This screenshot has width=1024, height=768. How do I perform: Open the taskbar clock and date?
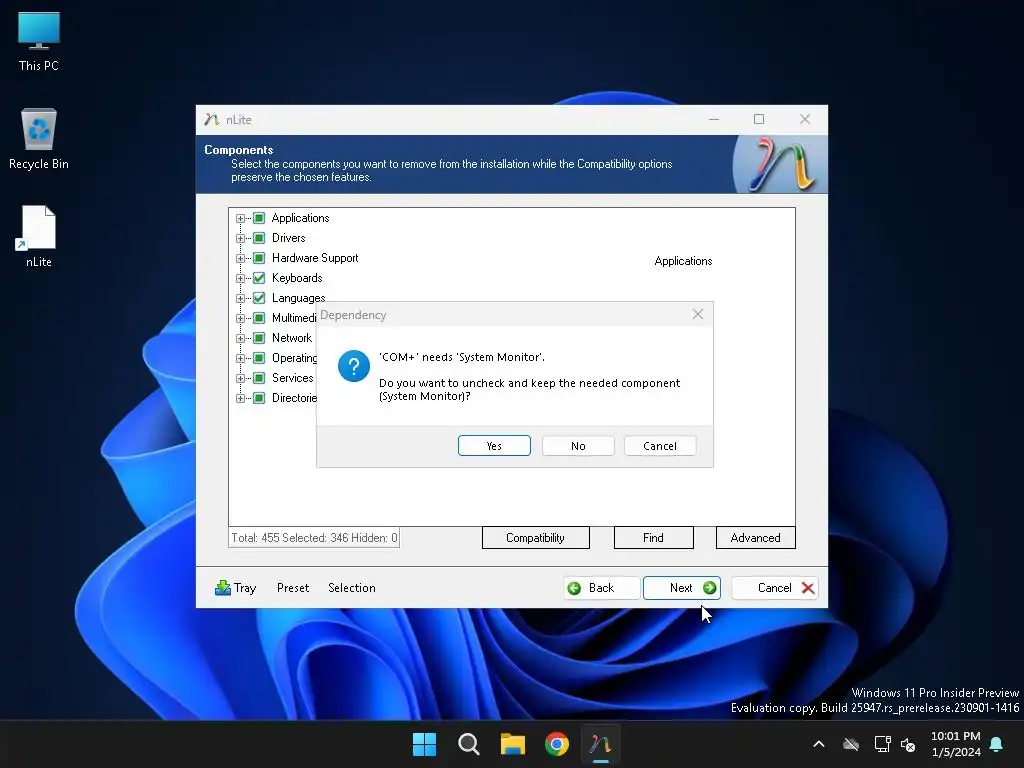955,744
